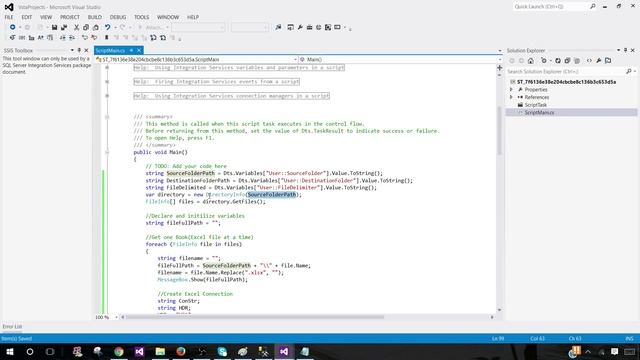This screenshot has height=360, width=640.
Task: Click the Collapse All icon in Solution Explorer
Action: click(x=567, y=61)
